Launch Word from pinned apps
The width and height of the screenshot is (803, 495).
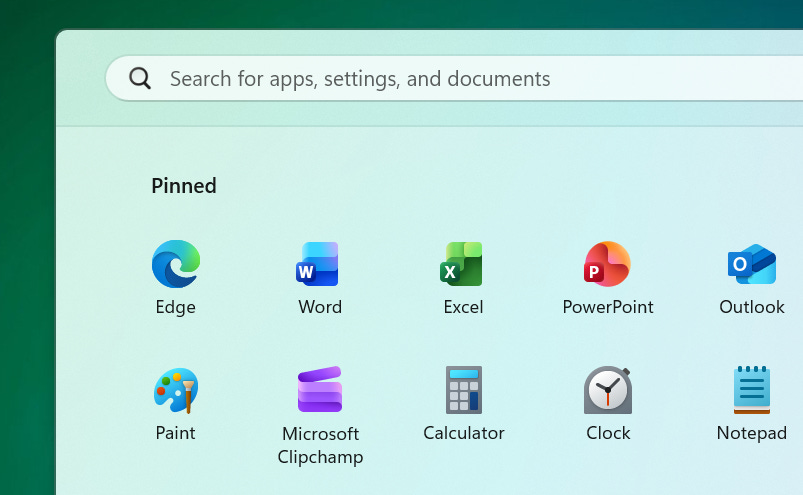(x=317, y=264)
